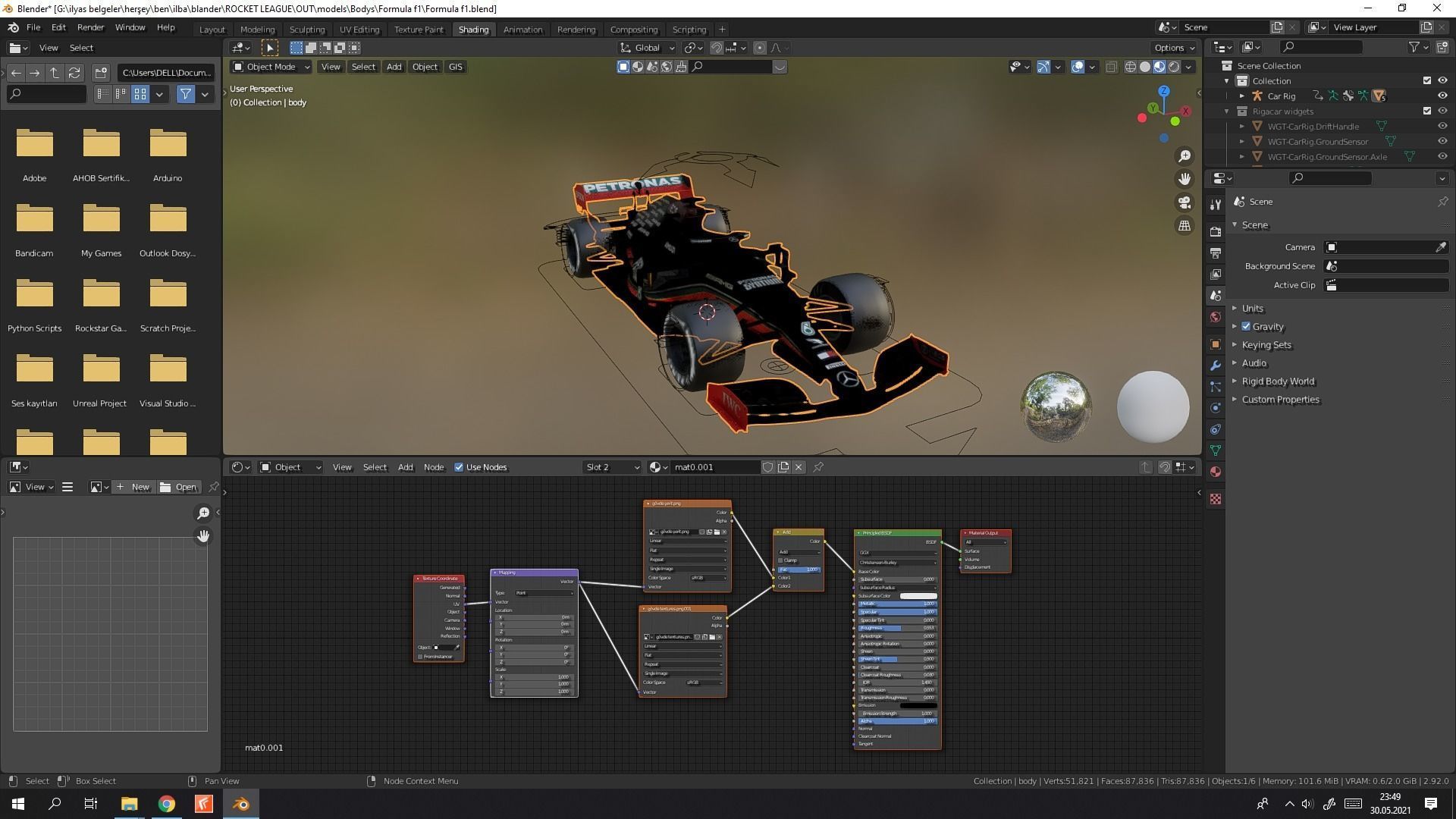
Task: Open node editor Node menu
Action: (433, 467)
